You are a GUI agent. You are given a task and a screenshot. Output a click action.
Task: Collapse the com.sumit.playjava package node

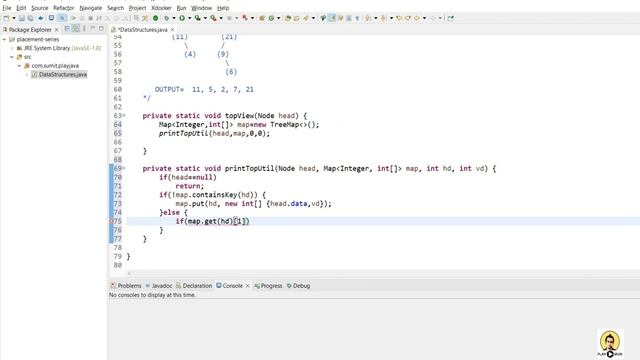click(19, 66)
